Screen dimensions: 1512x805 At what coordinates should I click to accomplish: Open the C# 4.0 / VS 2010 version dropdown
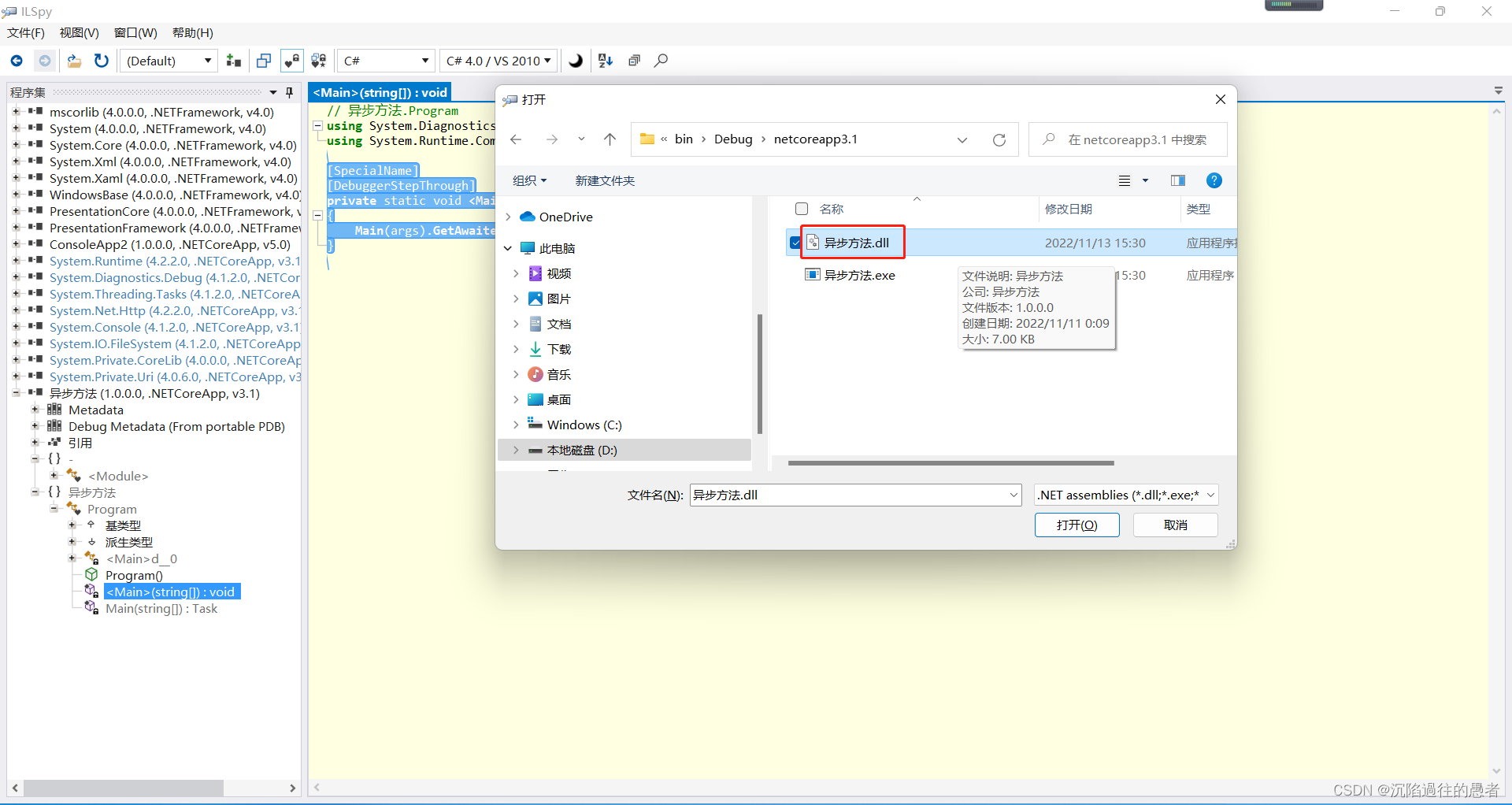498,61
